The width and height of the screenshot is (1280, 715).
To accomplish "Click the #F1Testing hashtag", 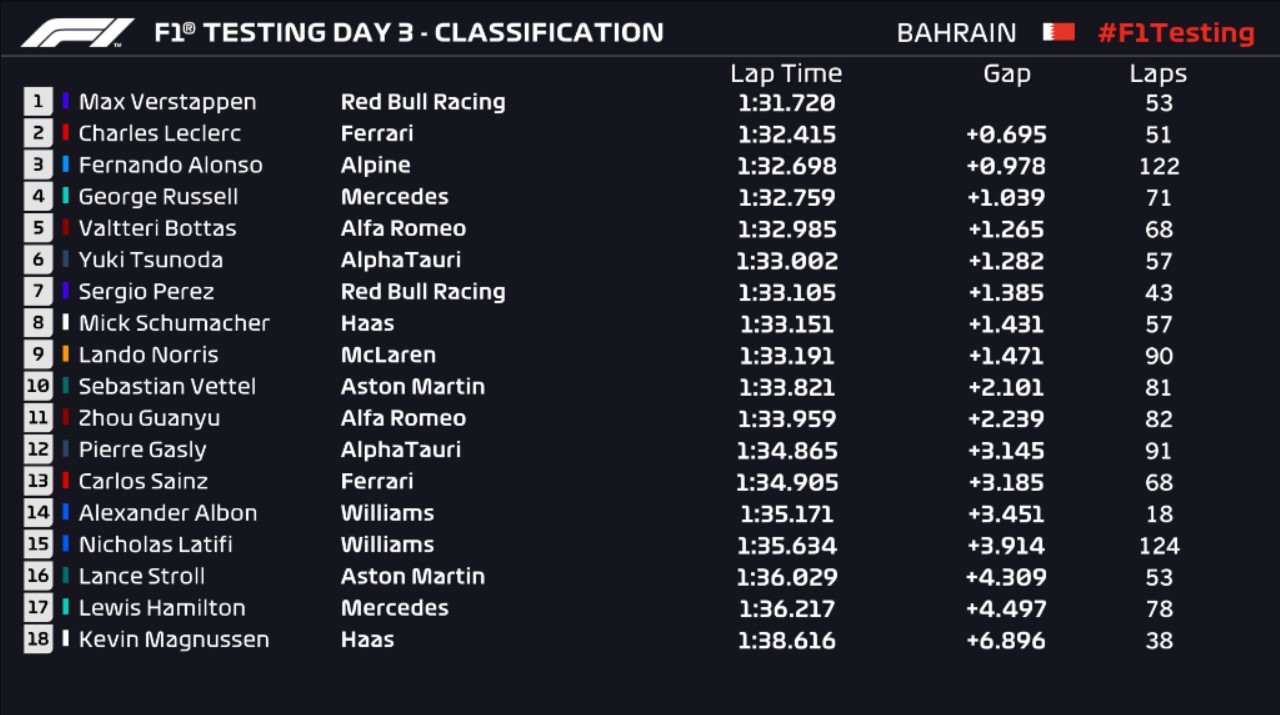I will pos(1176,32).
